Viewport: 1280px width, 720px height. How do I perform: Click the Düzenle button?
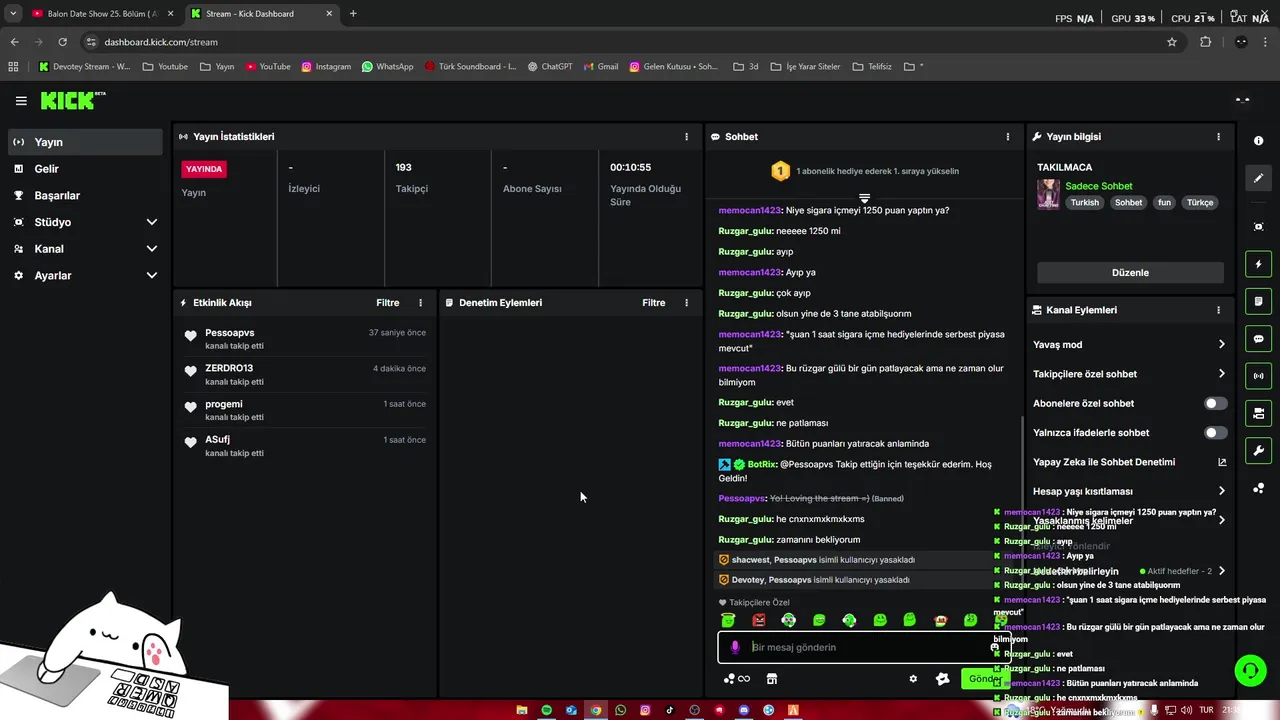[x=1130, y=273]
